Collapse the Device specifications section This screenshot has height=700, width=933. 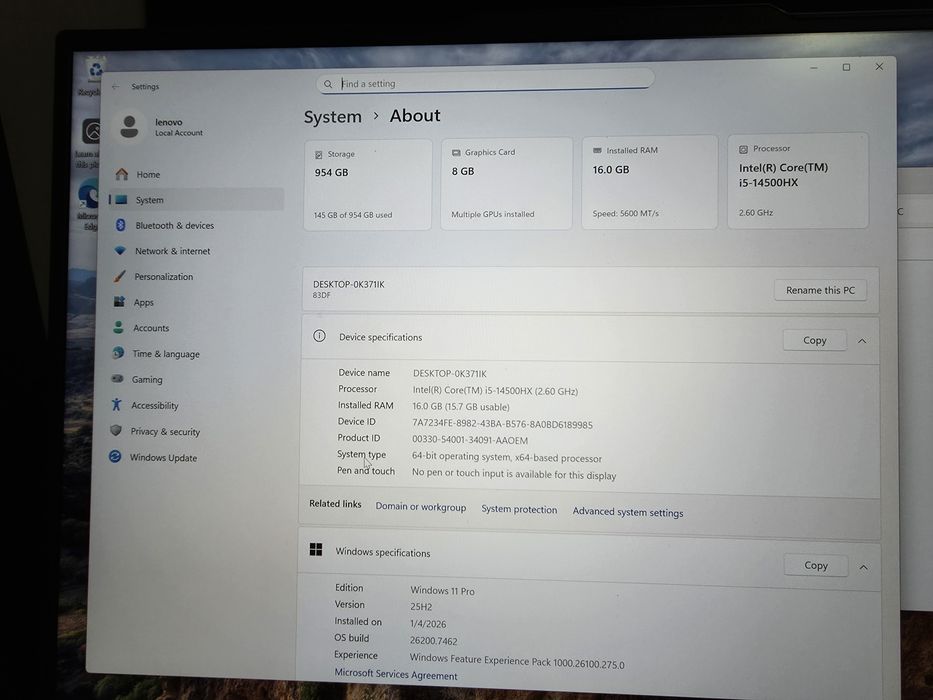(862, 341)
